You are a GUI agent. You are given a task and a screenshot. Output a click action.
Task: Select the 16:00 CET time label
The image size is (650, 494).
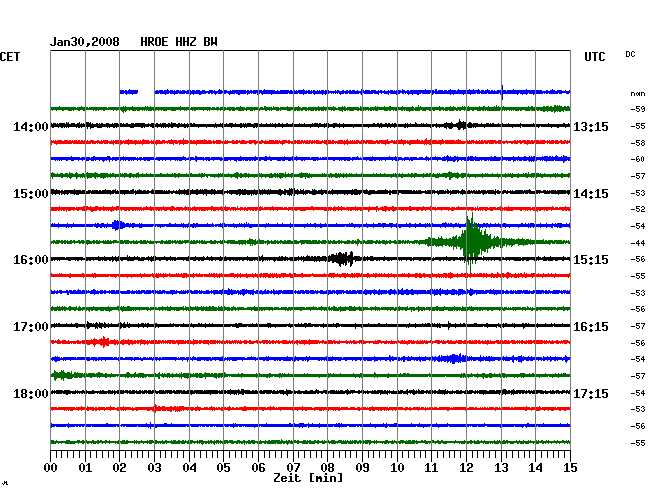(31, 260)
